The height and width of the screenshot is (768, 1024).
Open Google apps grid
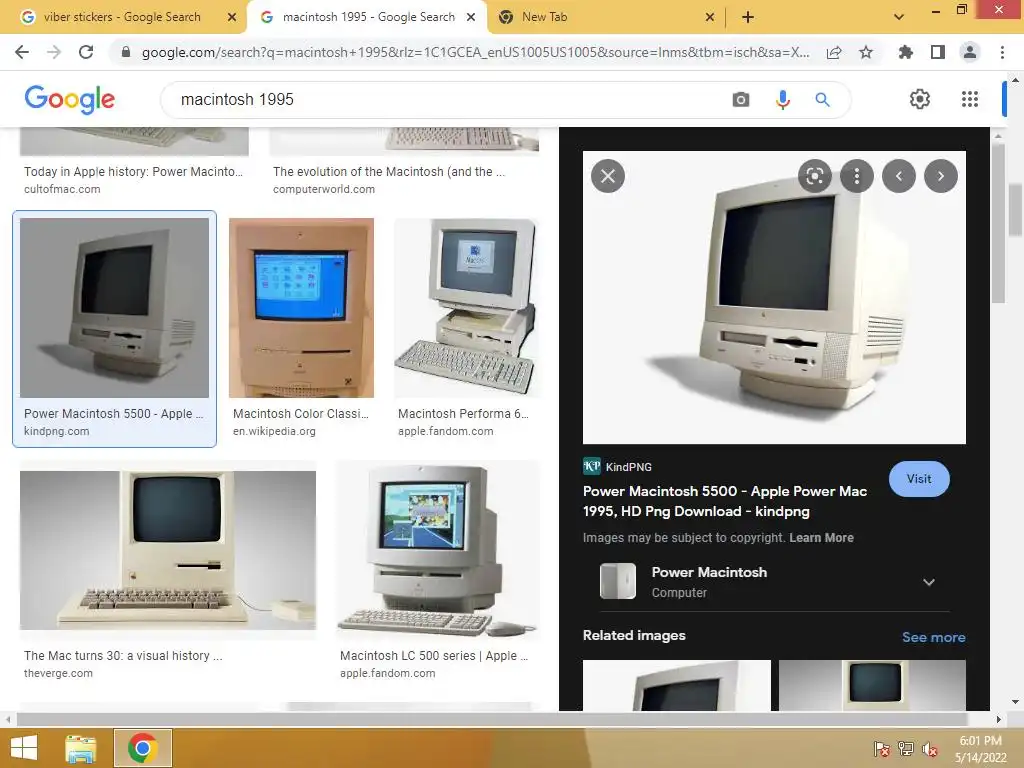click(970, 99)
